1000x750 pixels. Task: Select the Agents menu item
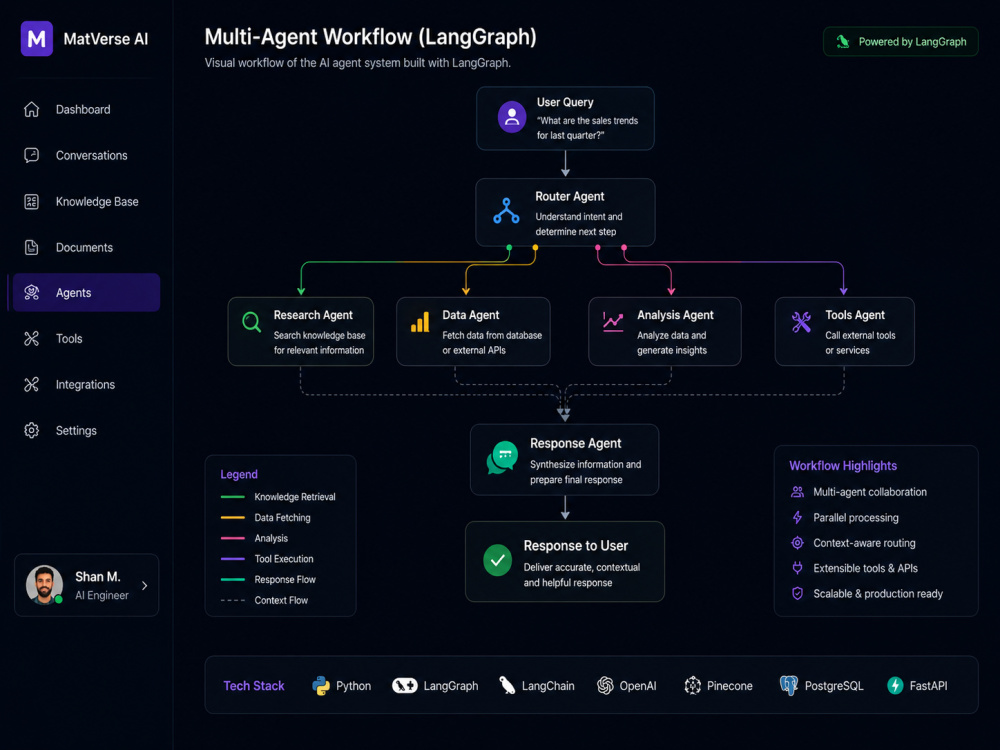[x=86, y=293]
